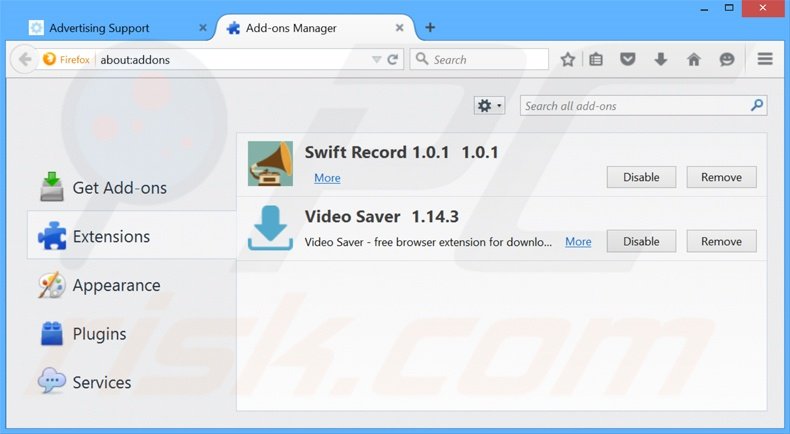The height and width of the screenshot is (434, 790).
Task: Open a new tab with plus button
Action: click(430, 27)
